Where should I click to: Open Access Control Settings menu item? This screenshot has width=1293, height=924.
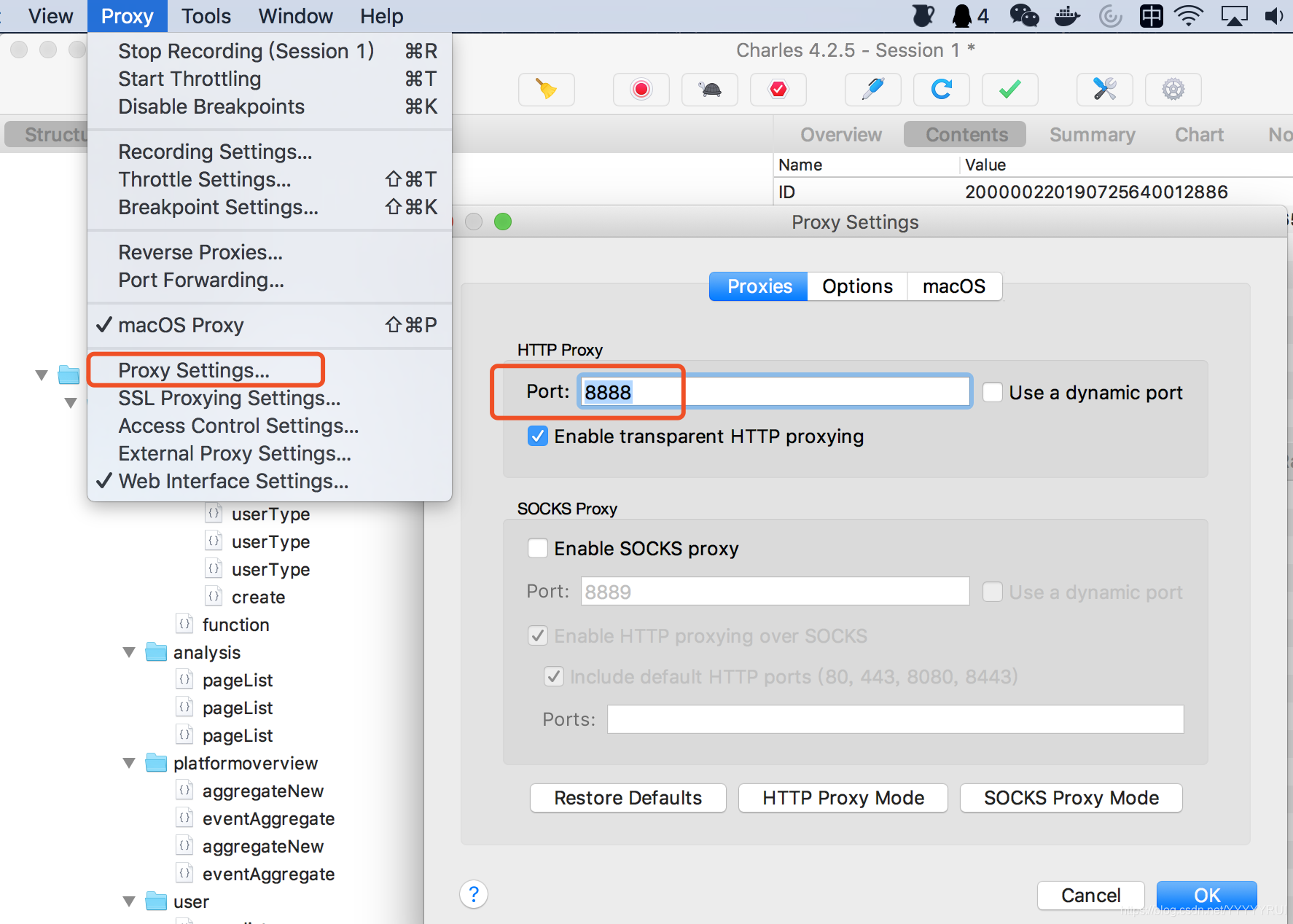coord(270,426)
